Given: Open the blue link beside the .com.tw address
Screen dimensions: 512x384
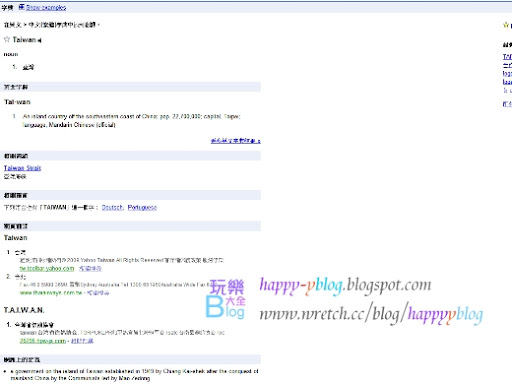Looking at the screenshot, I should tap(98, 293).
